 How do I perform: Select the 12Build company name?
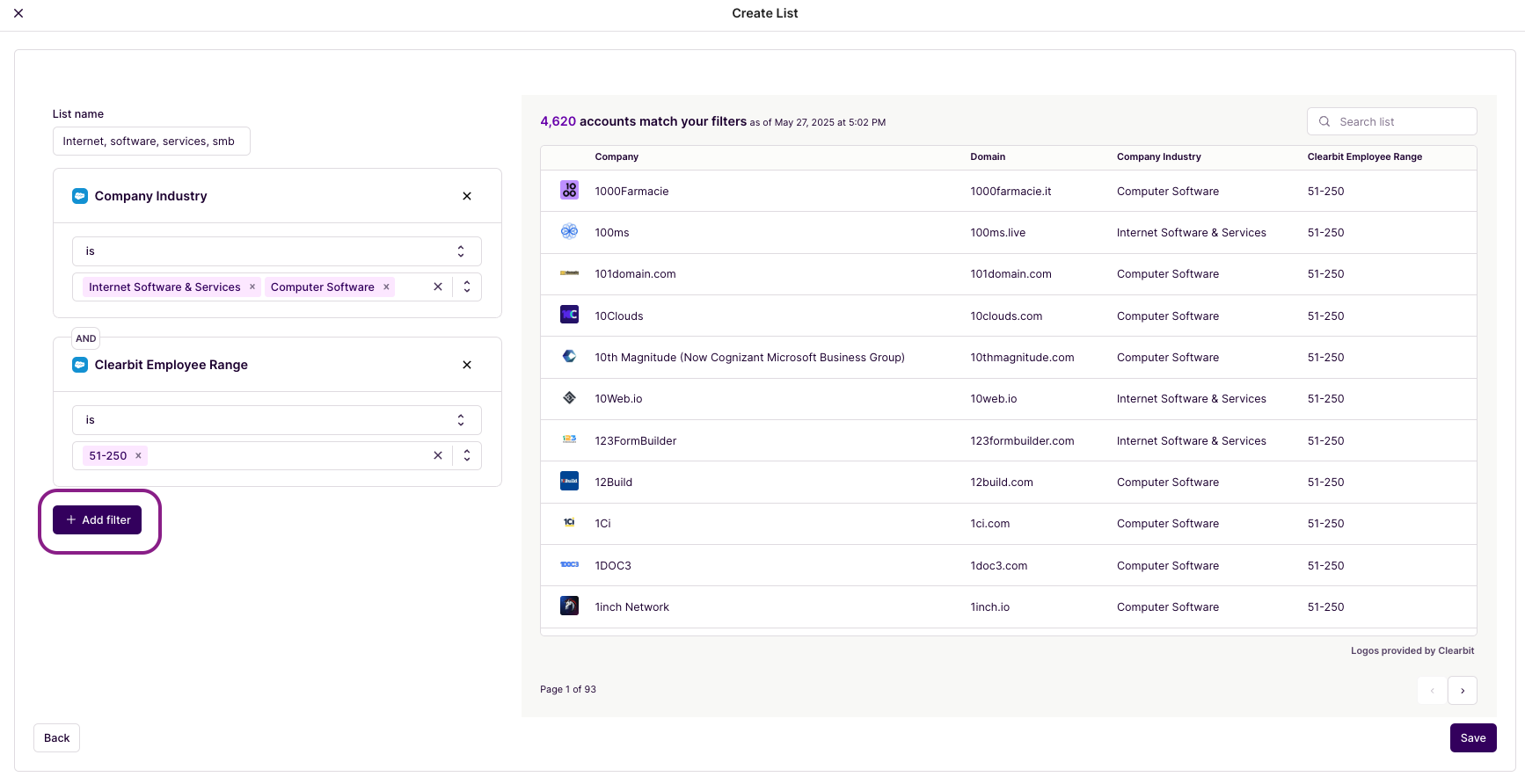614,483
